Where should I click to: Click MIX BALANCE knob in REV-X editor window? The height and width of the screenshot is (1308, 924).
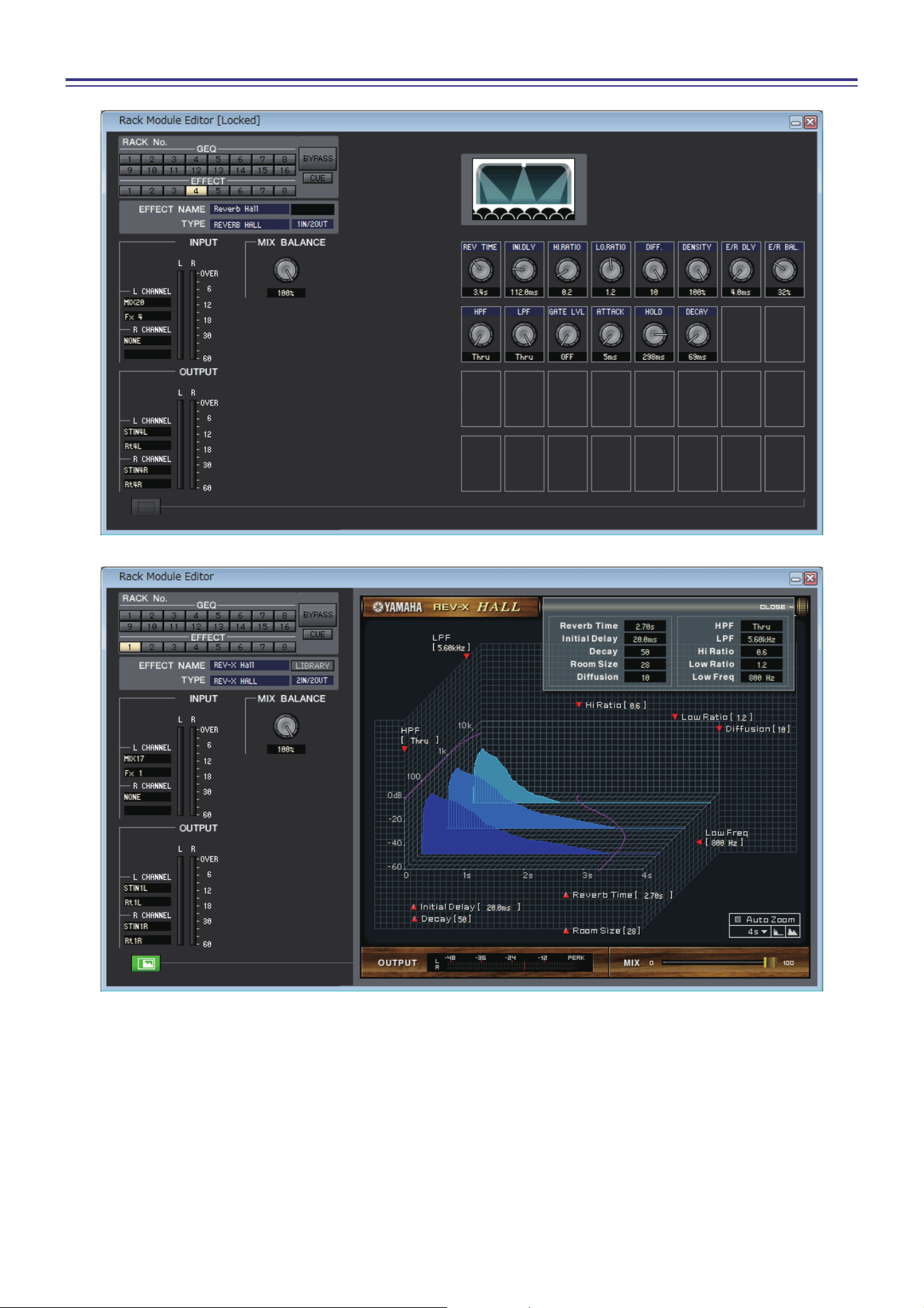pyautogui.click(x=286, y=727)
